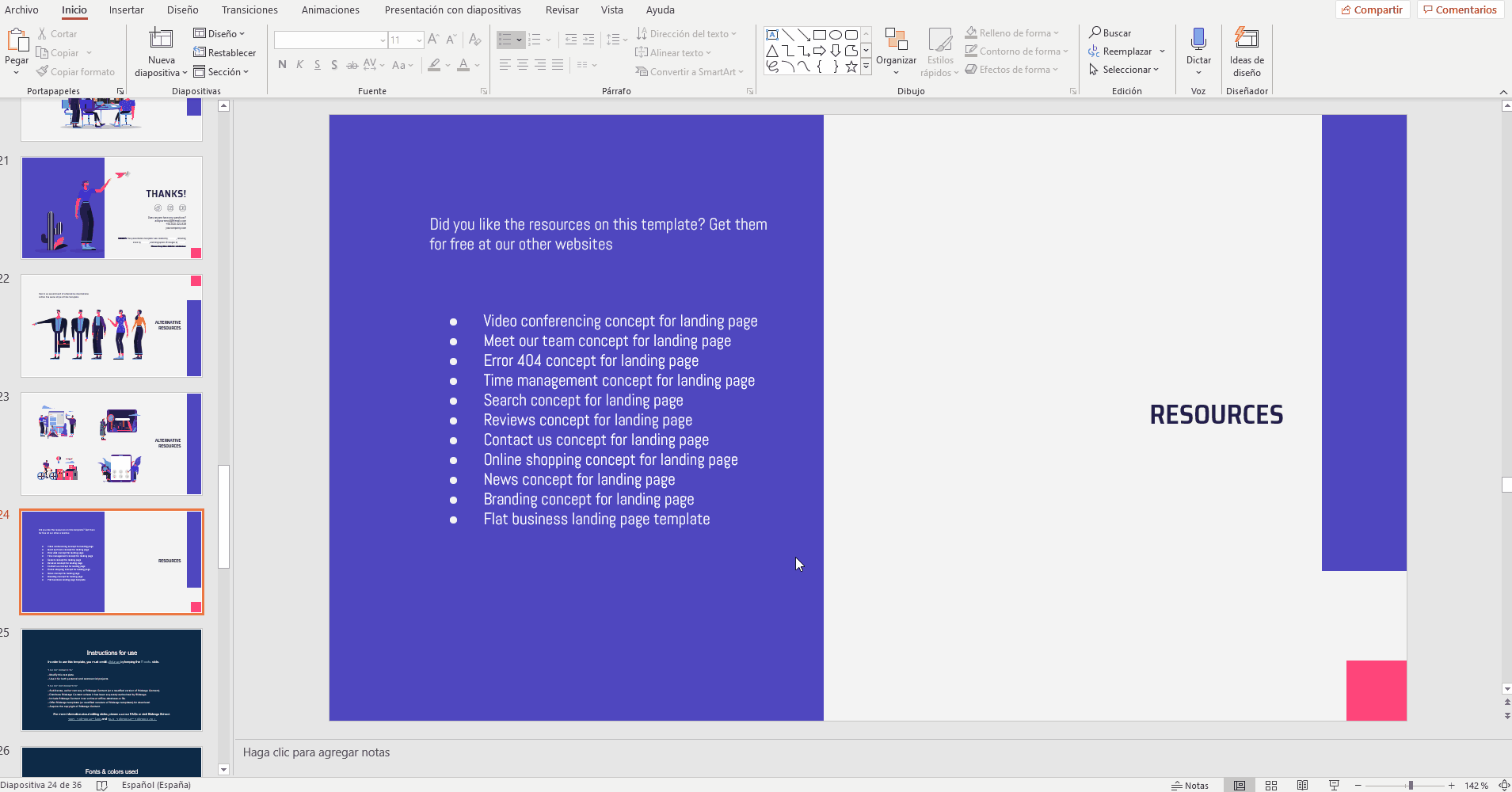Expand shapes gallery more arrow

(x=866, y=67)
